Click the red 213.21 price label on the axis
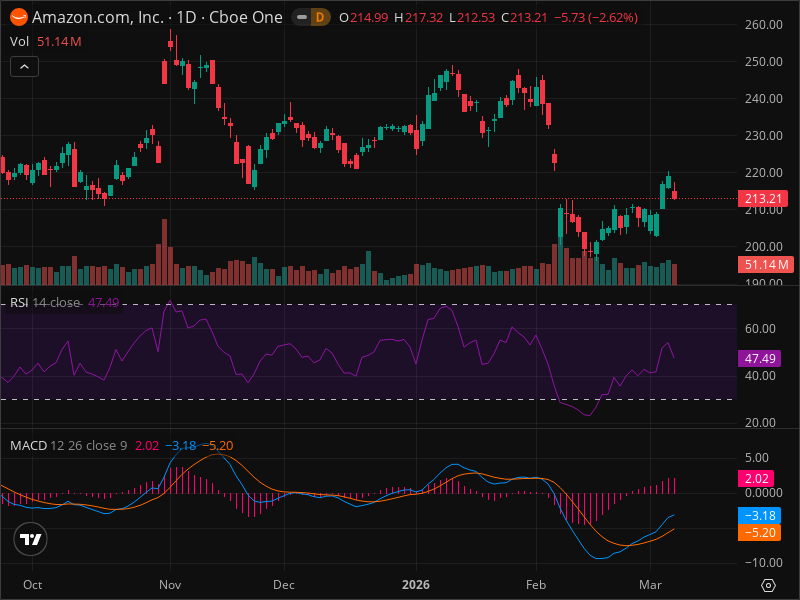This screenshot has width=800, height=600. (x=763, y=198)
